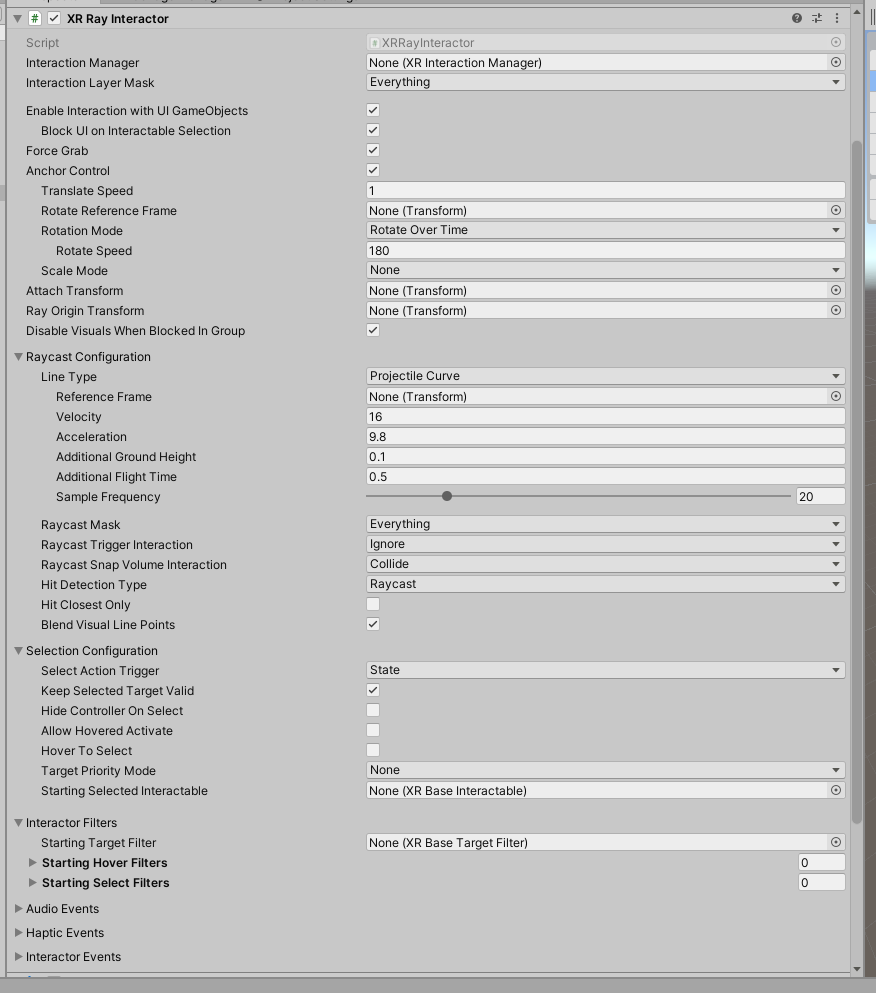Enable the Hit Closest Only checkbox
The width and height of the screenshot is (876, 993).
372,604
